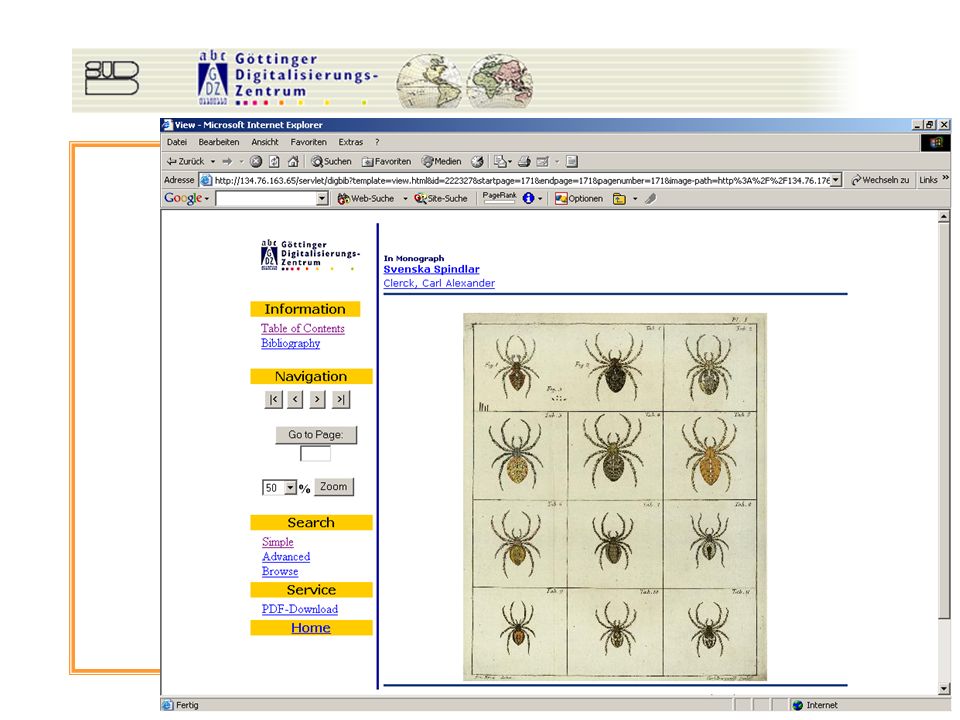This screenshot has height=720, width=960.
Task: Open the Ansicht menu
Action: point(264,142)
